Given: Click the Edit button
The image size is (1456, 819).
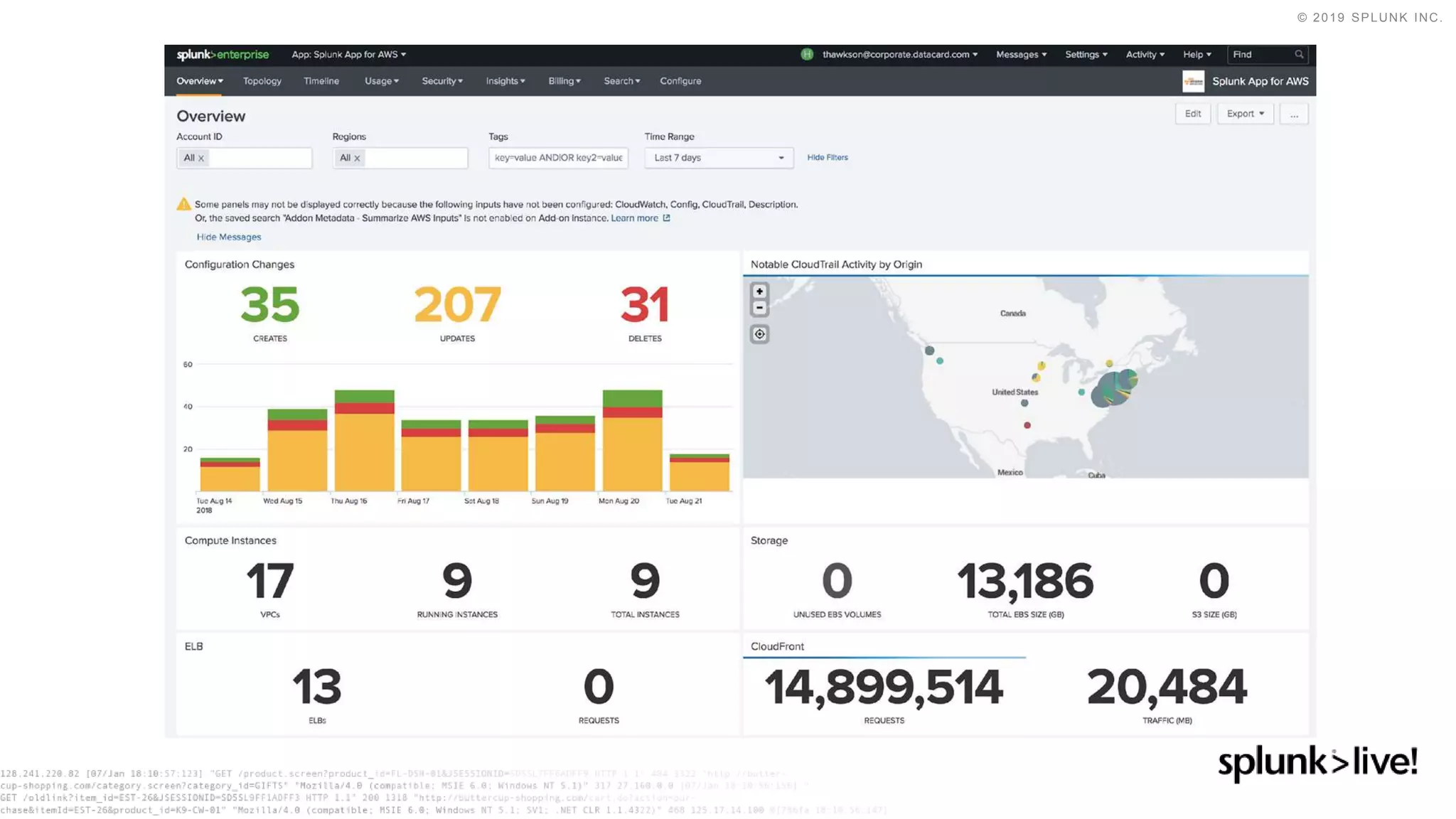Looking at the screenshot, I should pyautogui.click(x=1192, y=114).
